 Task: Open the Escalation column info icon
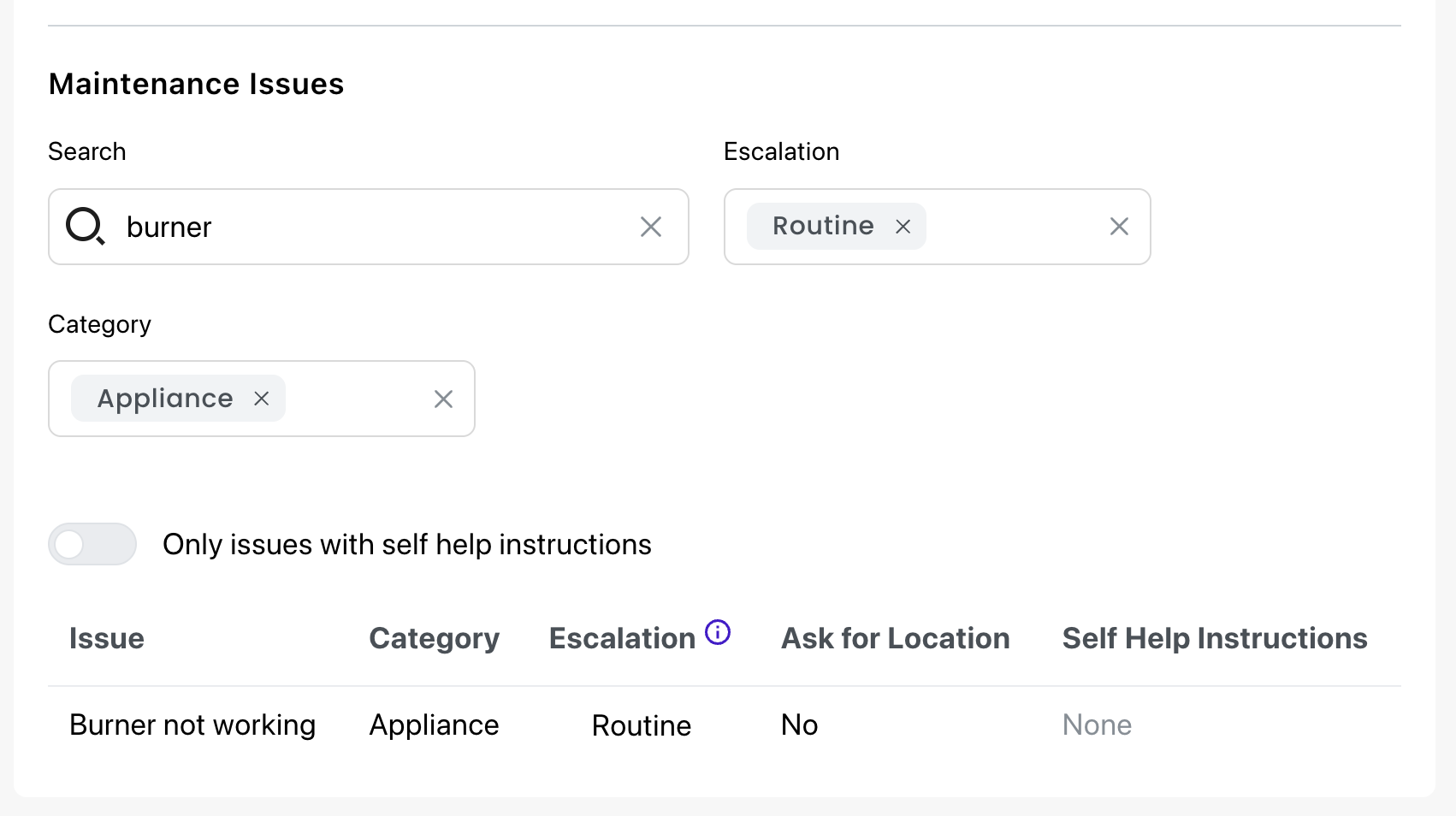tap(718, 632)
